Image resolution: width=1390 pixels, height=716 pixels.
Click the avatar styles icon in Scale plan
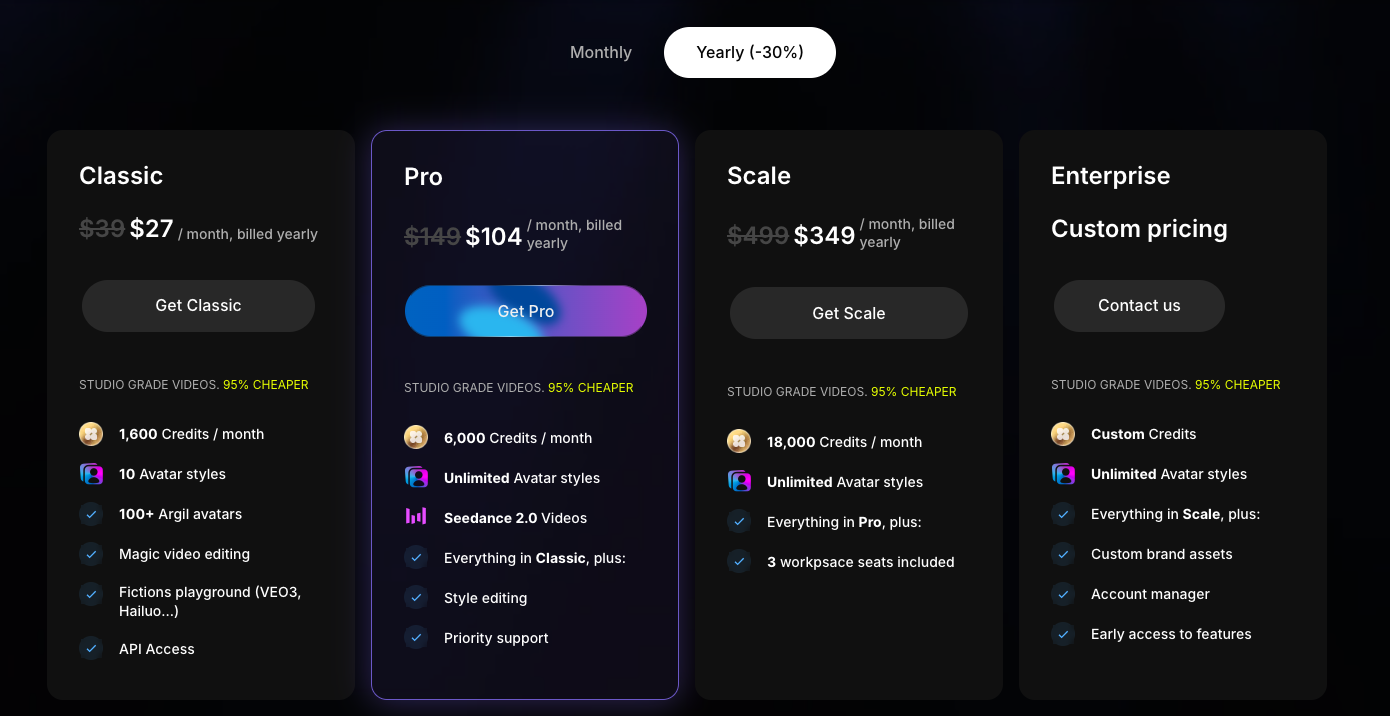(x=739, y=481)
